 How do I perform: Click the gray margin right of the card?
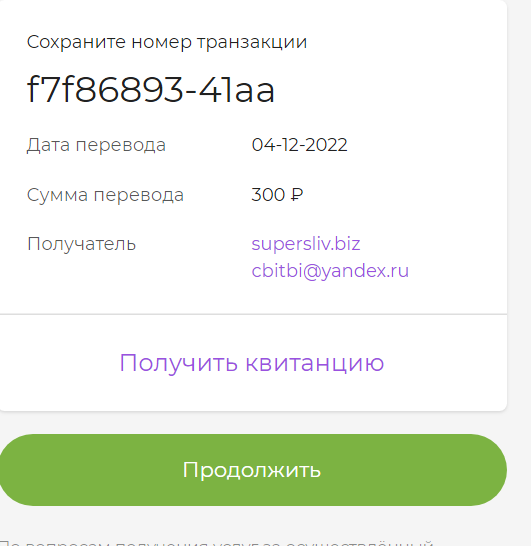click(x=520, y=209)
